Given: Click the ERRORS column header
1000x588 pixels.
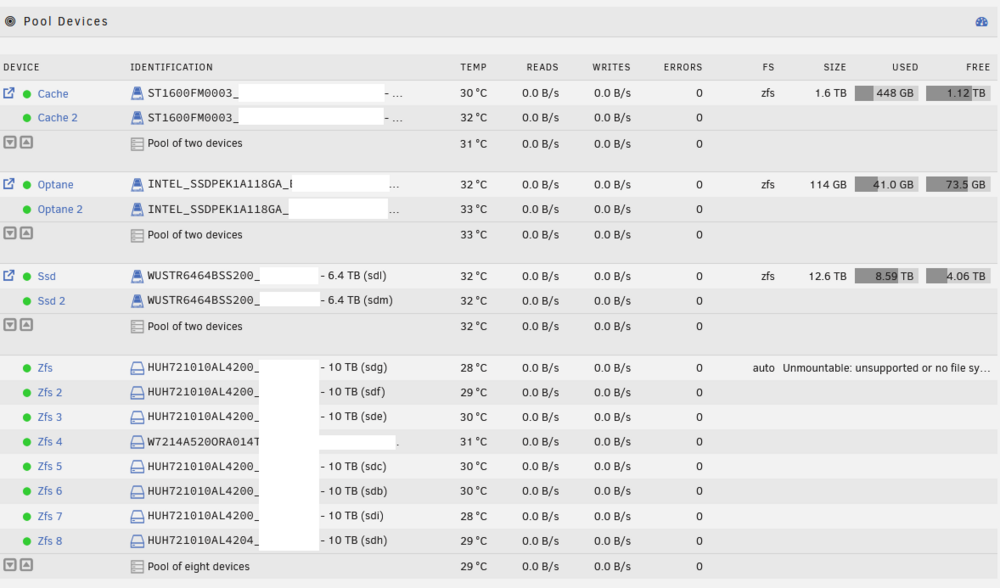Looking at the screenshot, I should tap(683, 67).
